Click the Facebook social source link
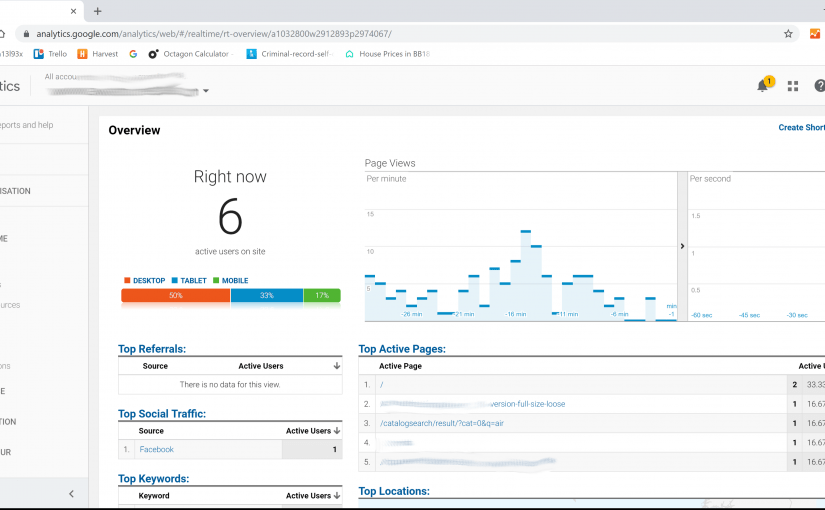Viewport: 825px width, 510px height. click(x=156, y=450)
